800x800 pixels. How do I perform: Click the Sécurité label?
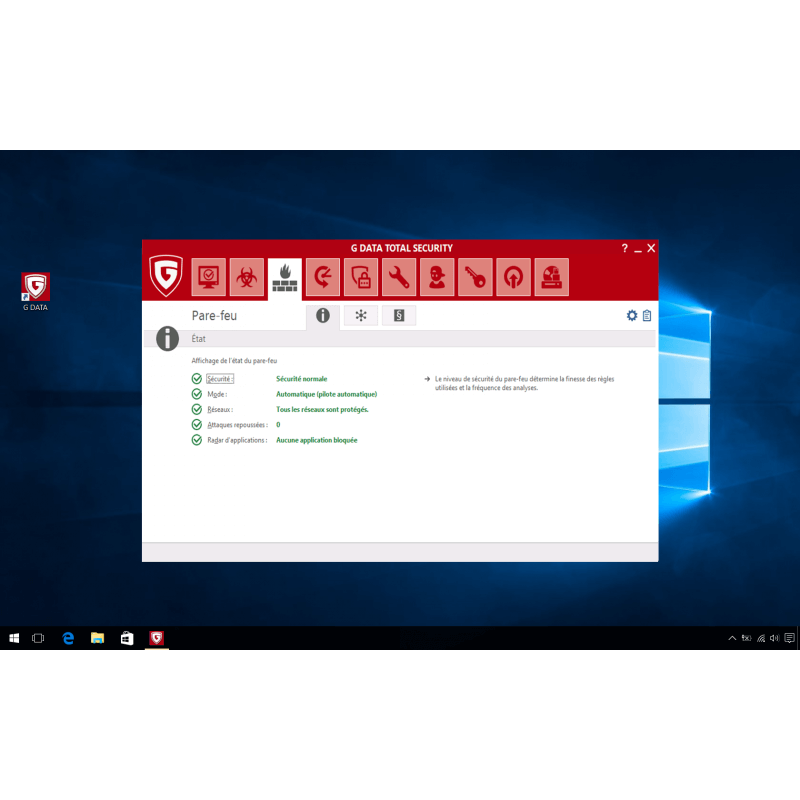coord(220,379)
